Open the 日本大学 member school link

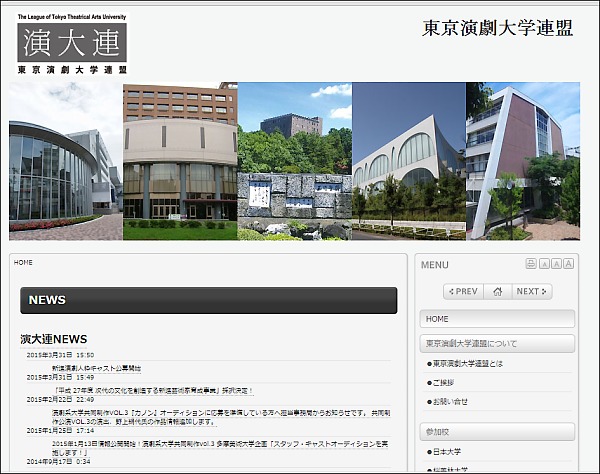tap(447, 452)
